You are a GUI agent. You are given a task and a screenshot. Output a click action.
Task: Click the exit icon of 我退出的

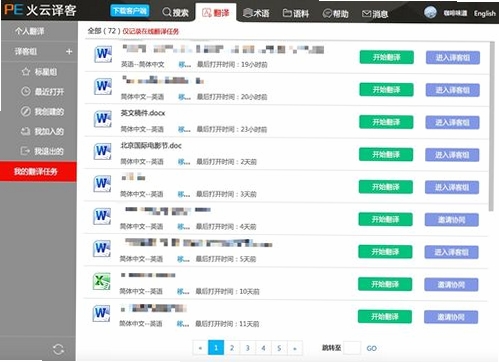(25, 151)
